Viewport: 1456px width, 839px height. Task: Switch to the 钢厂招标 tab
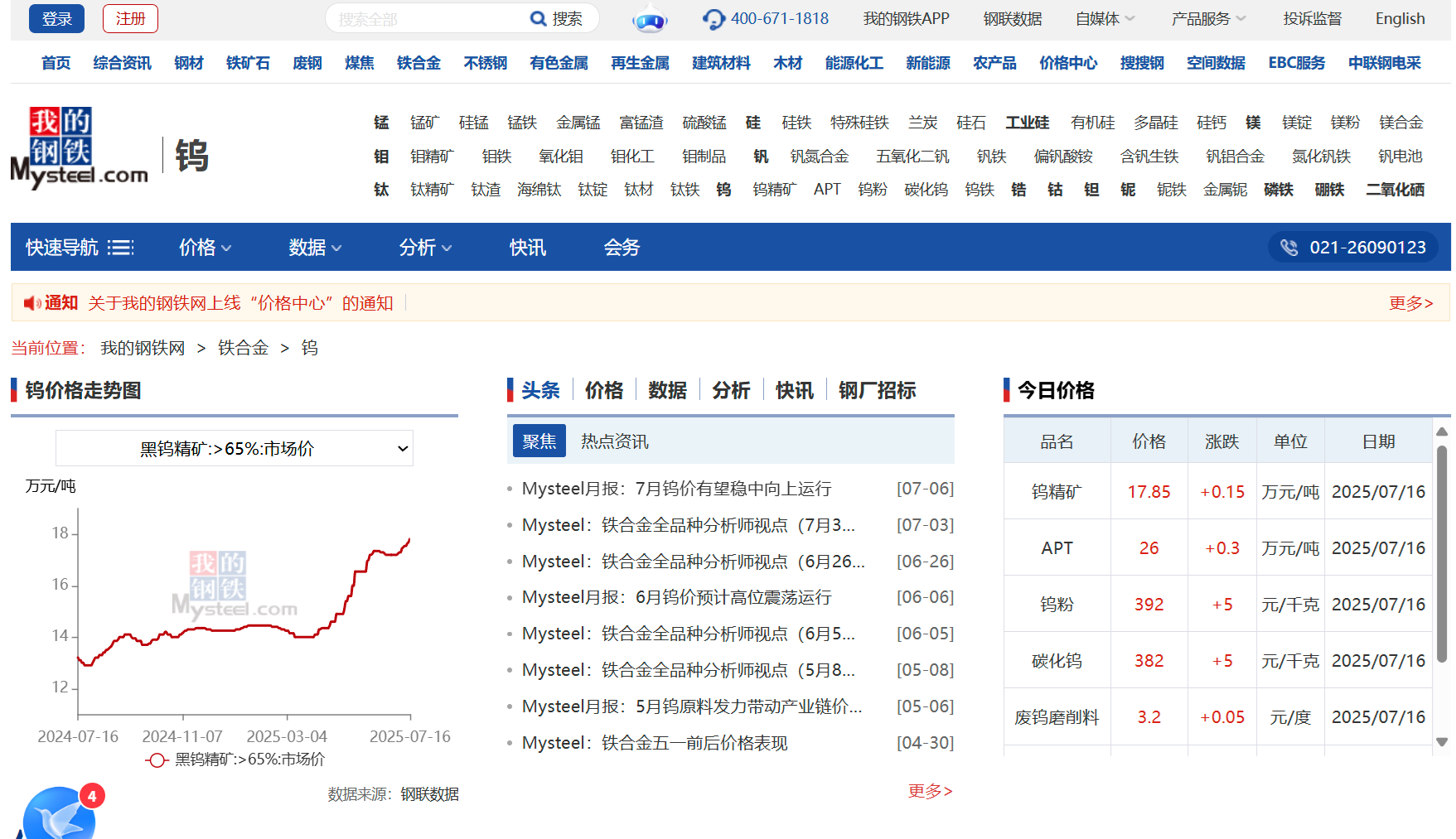pyautogui.click(x=877, y=390)
